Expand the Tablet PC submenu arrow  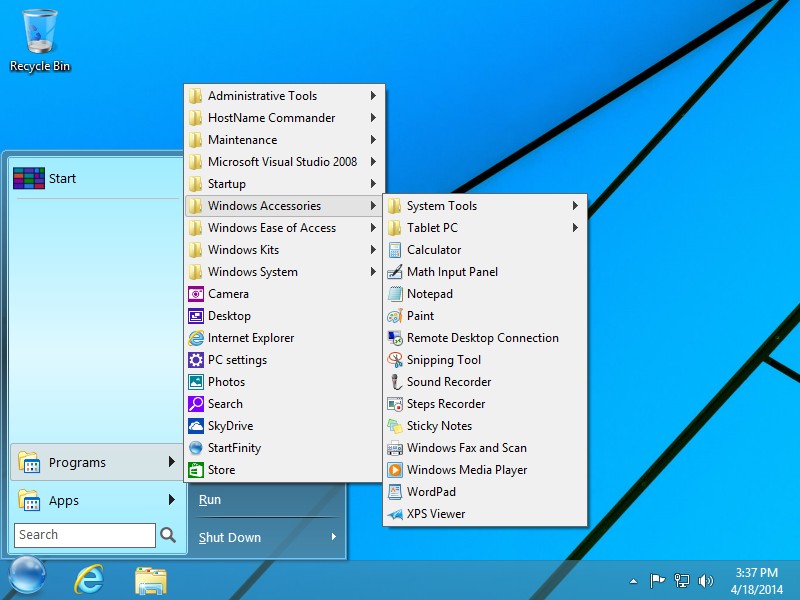coord(576,228)
